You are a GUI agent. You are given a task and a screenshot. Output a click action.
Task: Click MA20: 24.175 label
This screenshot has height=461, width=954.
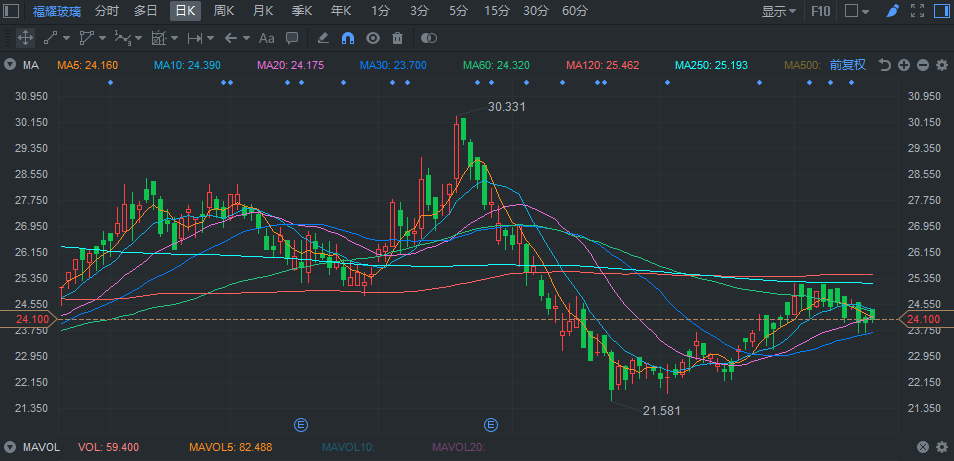tap(291, 65)
